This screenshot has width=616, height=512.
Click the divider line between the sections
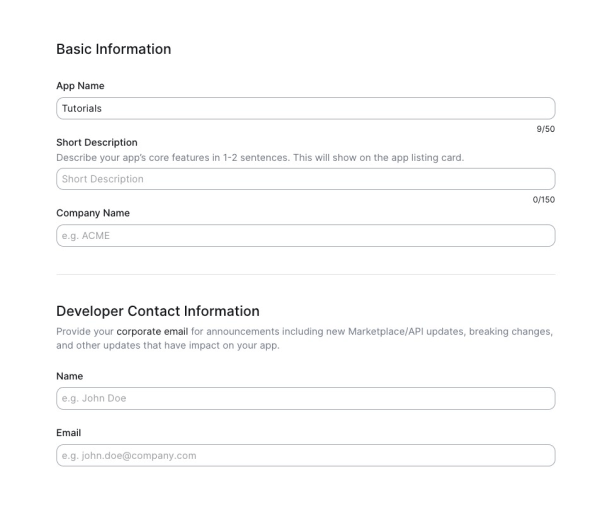click(x=305, y=274)
